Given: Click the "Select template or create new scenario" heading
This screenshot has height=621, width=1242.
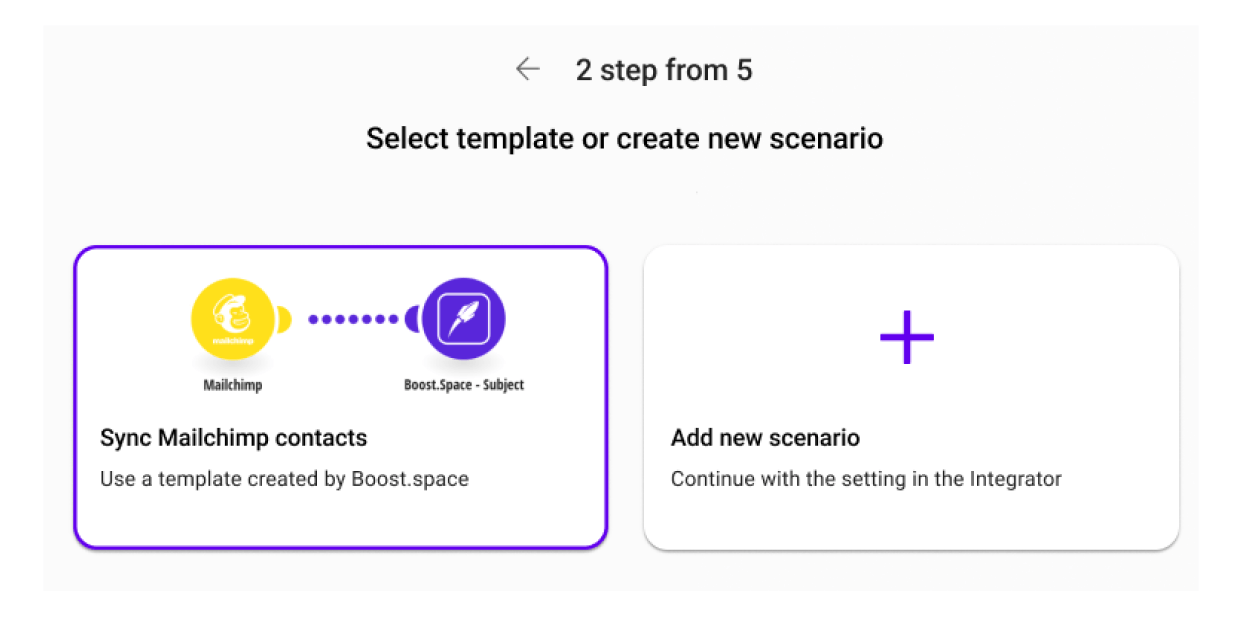Looking at the screenshot, I should coord(624,138).
